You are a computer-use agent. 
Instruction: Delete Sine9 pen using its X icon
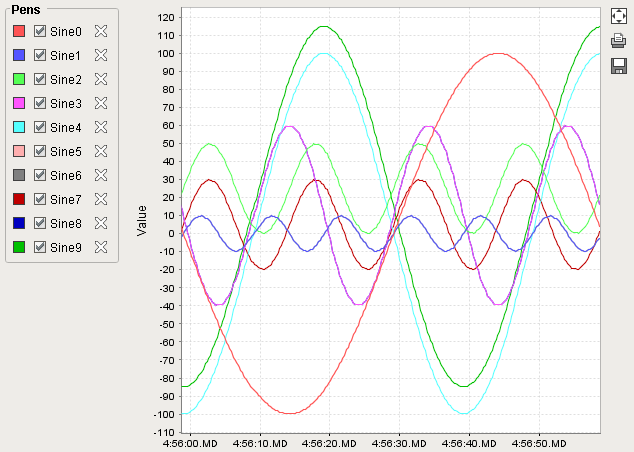[x=100, y=247]
